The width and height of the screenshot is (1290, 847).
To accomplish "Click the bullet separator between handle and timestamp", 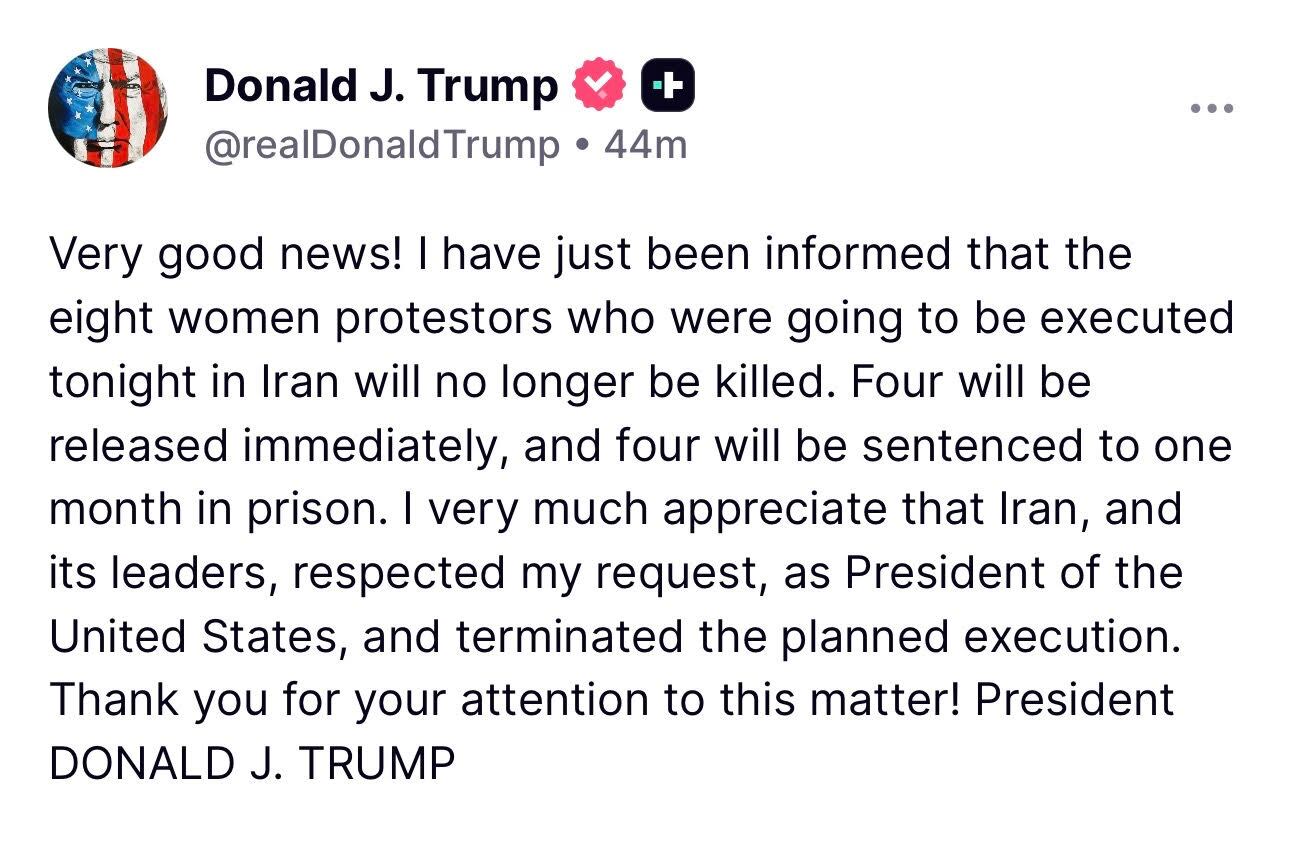I will tap(580, 144).
